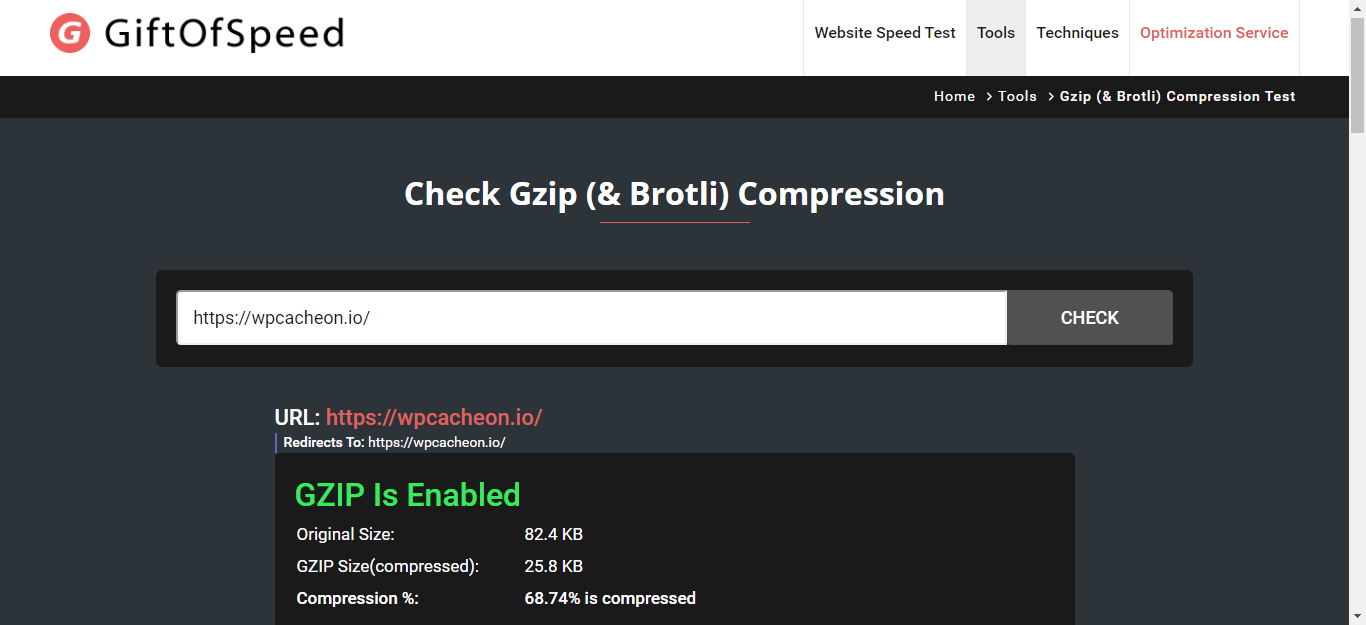The height and width of the screenshot is (625, 1366).
Task: Click the Compression % label
Action: pyautogui.click(x=358, y=598)
